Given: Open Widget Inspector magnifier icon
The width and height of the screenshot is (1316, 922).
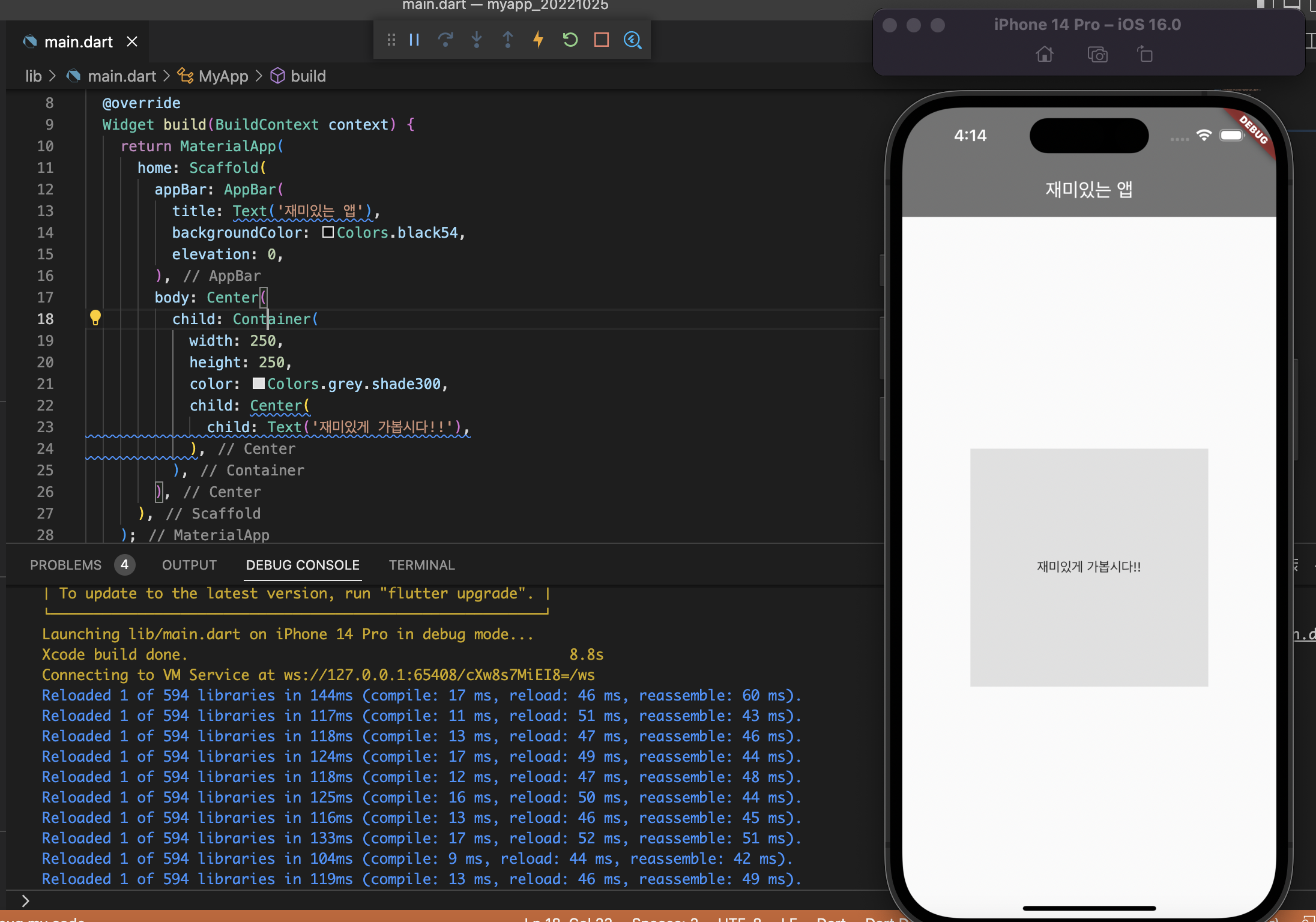Looking at the screenshot, I should click(632, 40).
